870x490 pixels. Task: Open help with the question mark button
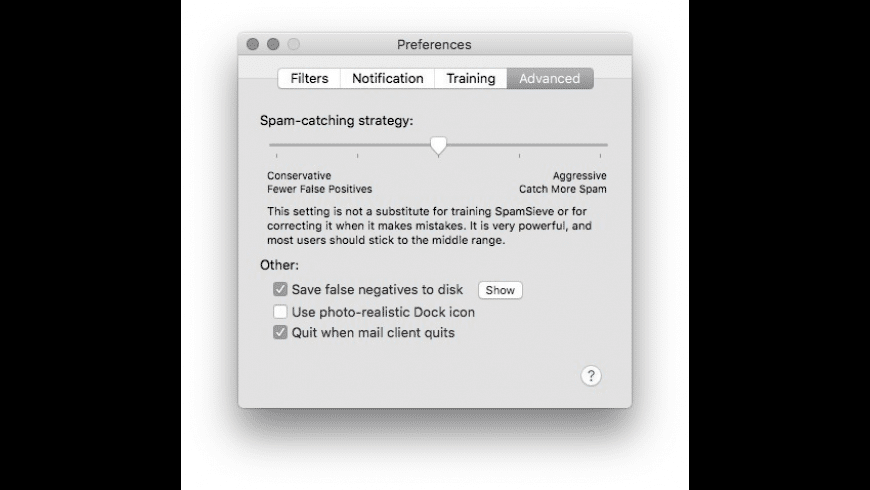(591, 376)
